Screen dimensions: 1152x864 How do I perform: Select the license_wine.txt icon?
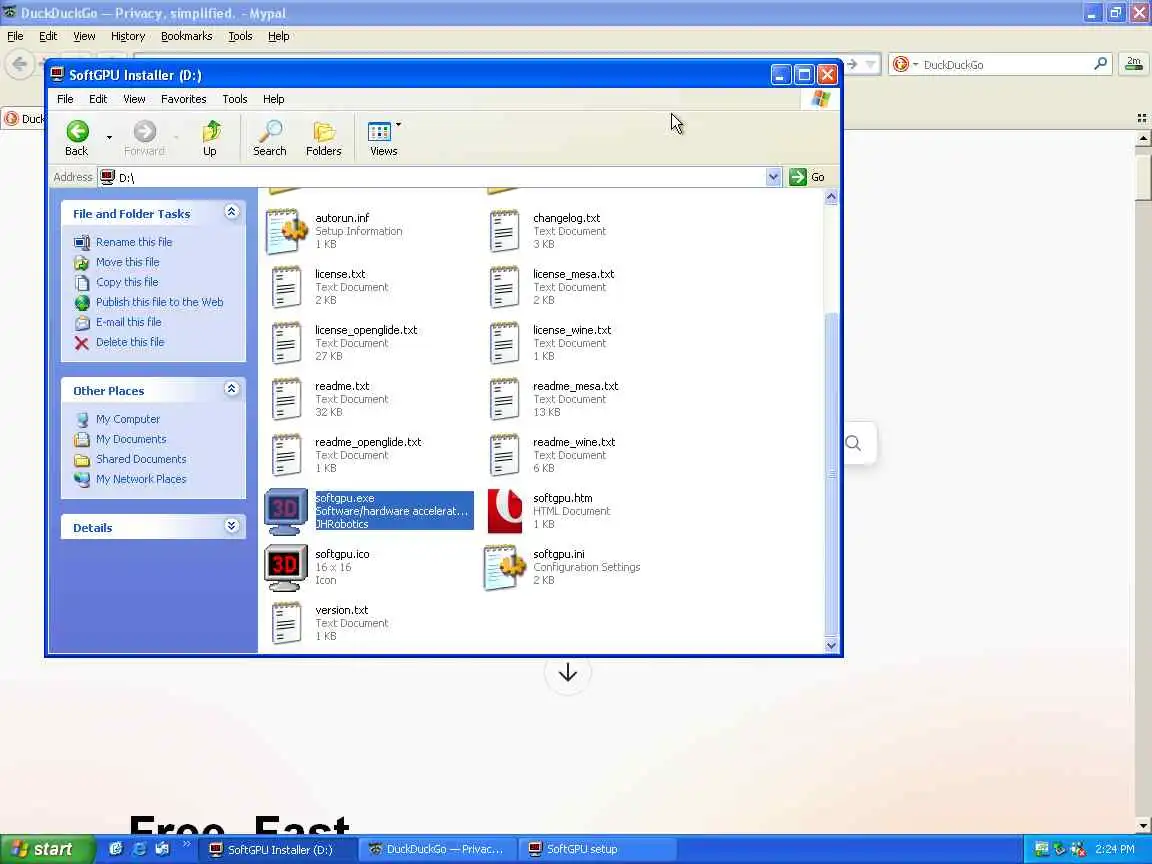pyautogui.click(x=504, y=342)
